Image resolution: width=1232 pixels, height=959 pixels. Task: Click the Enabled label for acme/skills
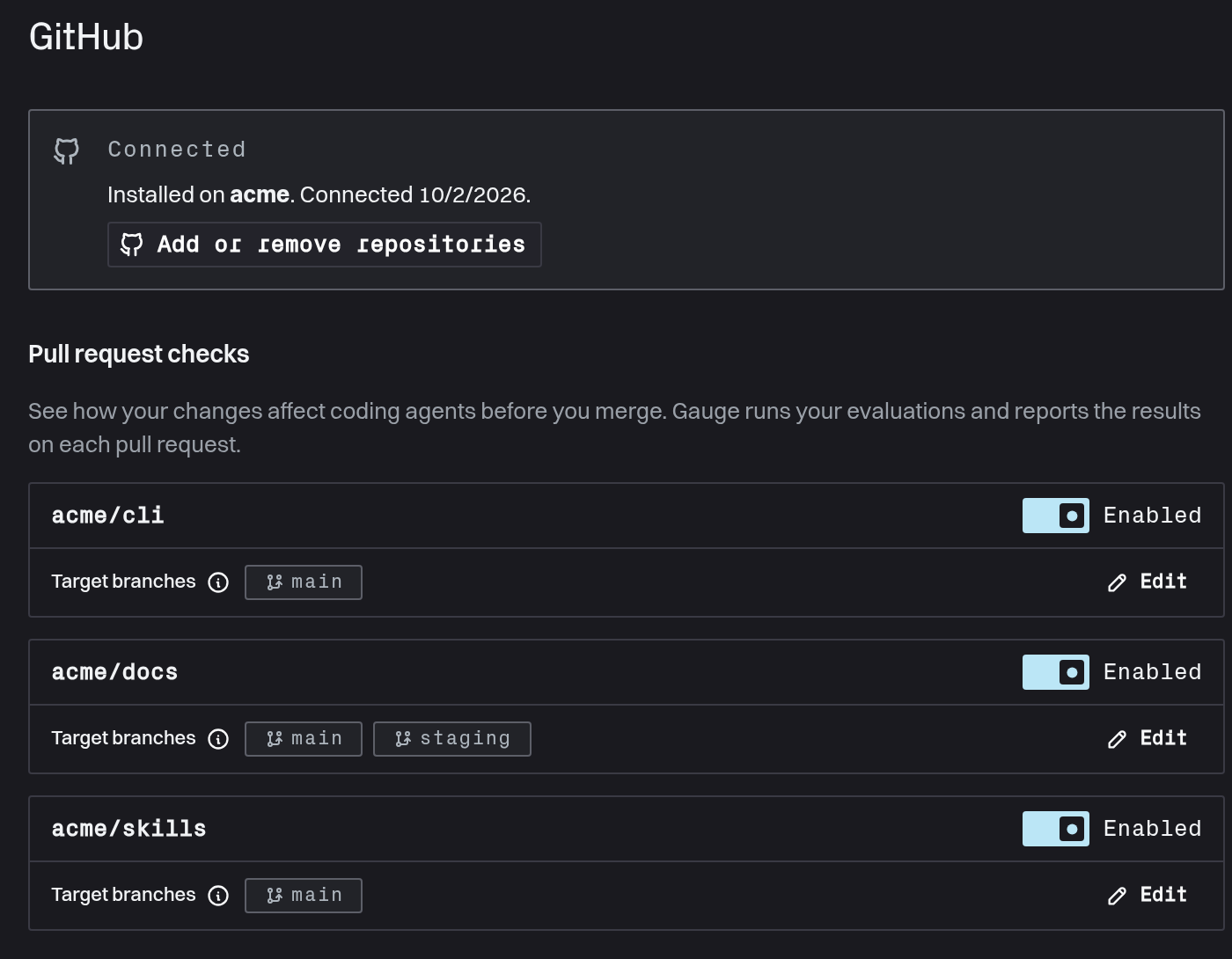click(x=1153, y=829)
